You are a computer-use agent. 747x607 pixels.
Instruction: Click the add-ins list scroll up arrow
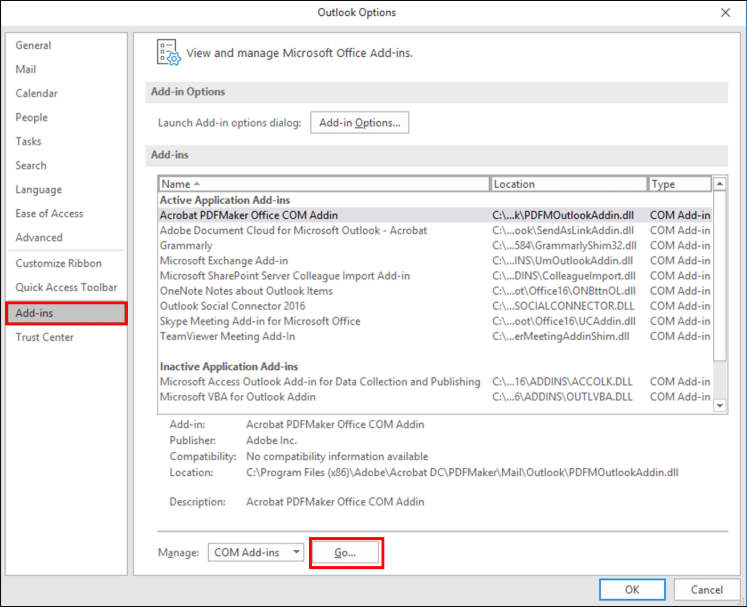720,184
